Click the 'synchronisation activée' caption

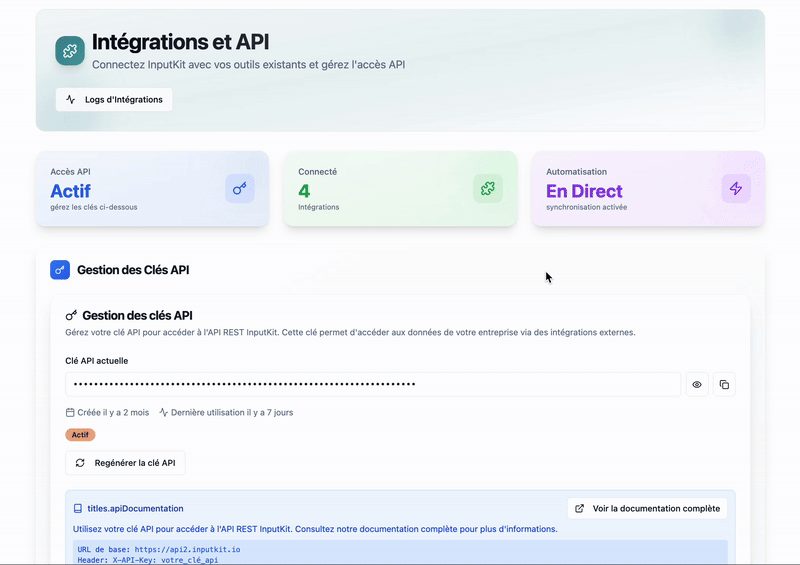587,207
